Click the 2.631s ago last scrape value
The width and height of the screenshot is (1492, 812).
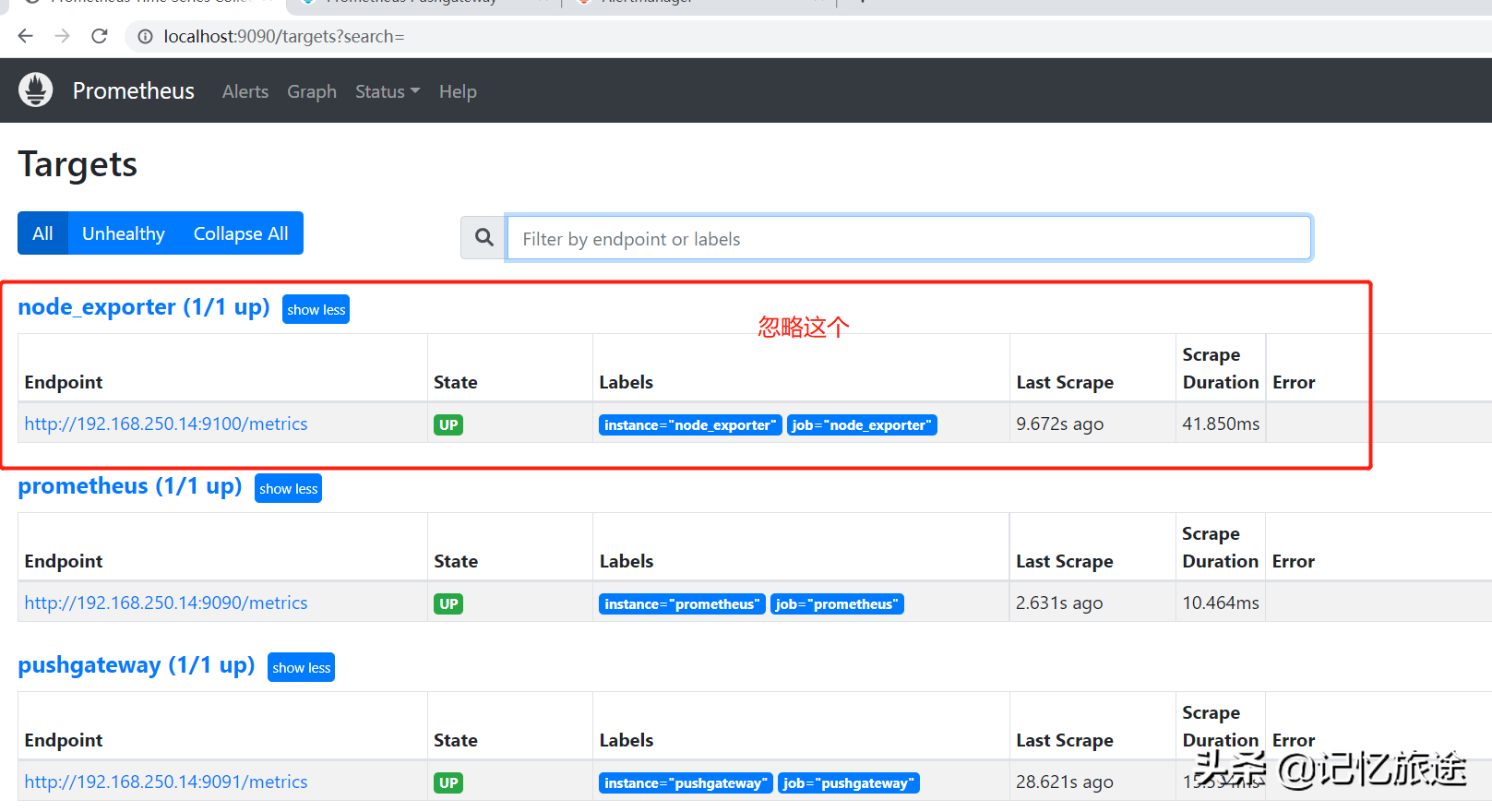pyautogui.click(x=1059, y=603)
